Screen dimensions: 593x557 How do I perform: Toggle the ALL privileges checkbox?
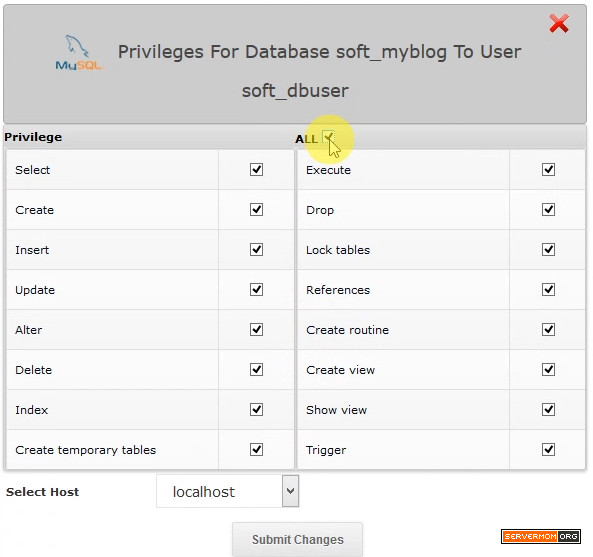(x=328, y=137)
